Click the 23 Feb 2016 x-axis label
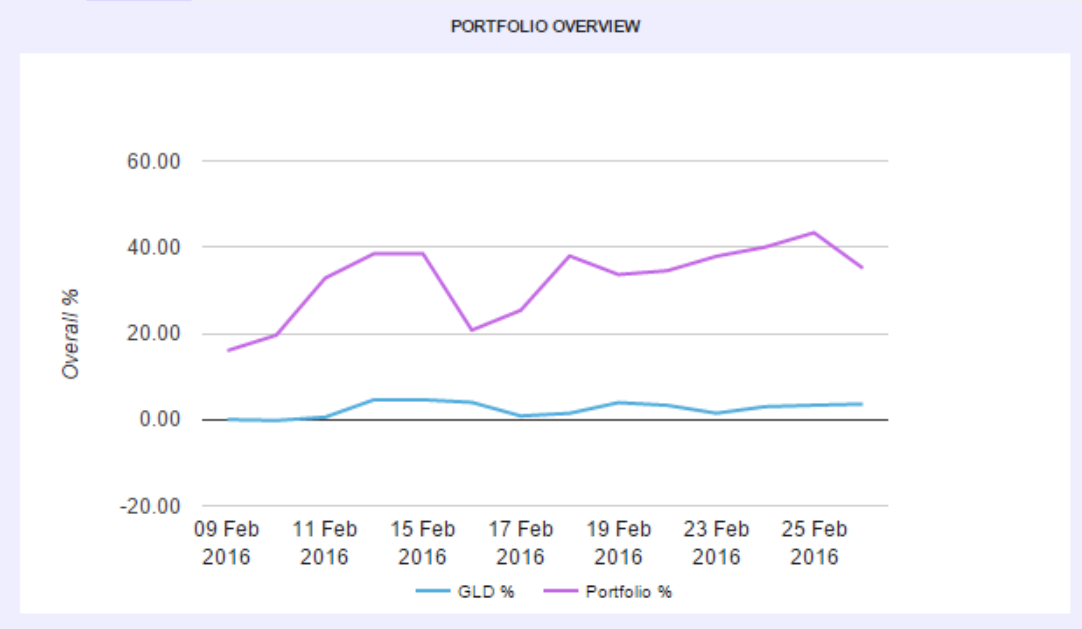Screen dimensions: 1082x629 (716, 543)
